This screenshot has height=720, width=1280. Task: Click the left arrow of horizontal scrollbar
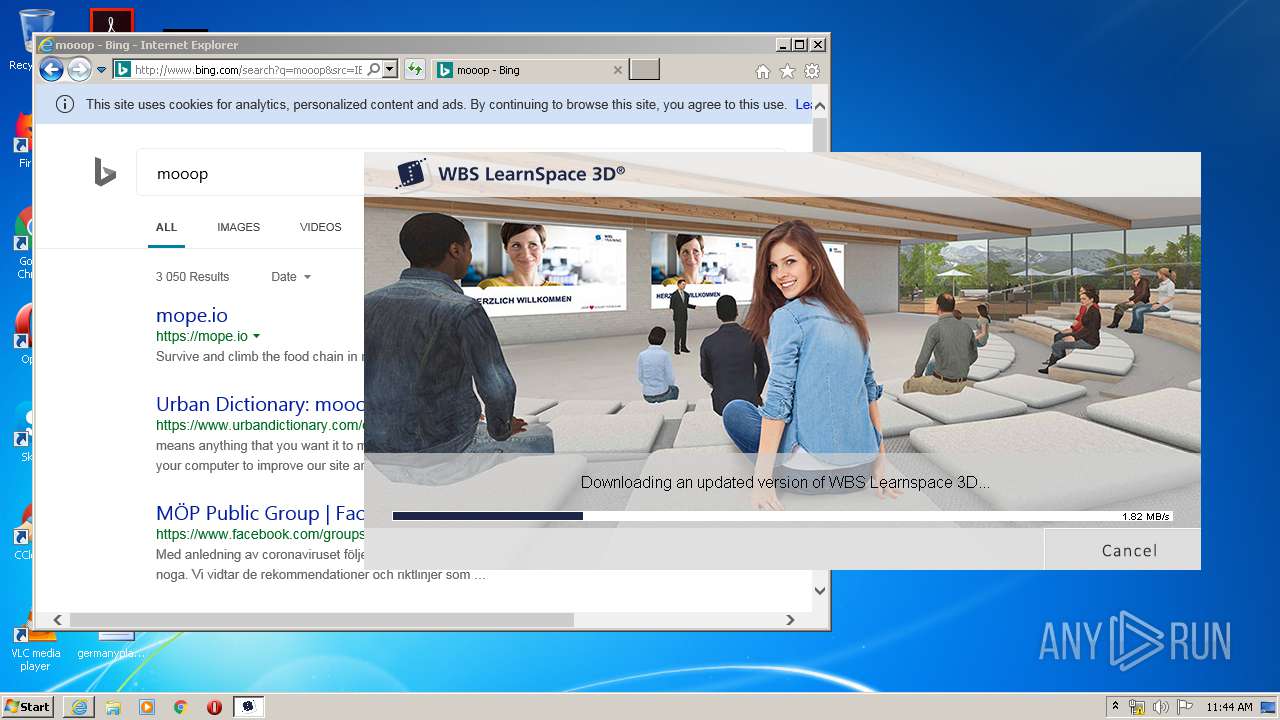pyautogui.click(x=57, y=620)
